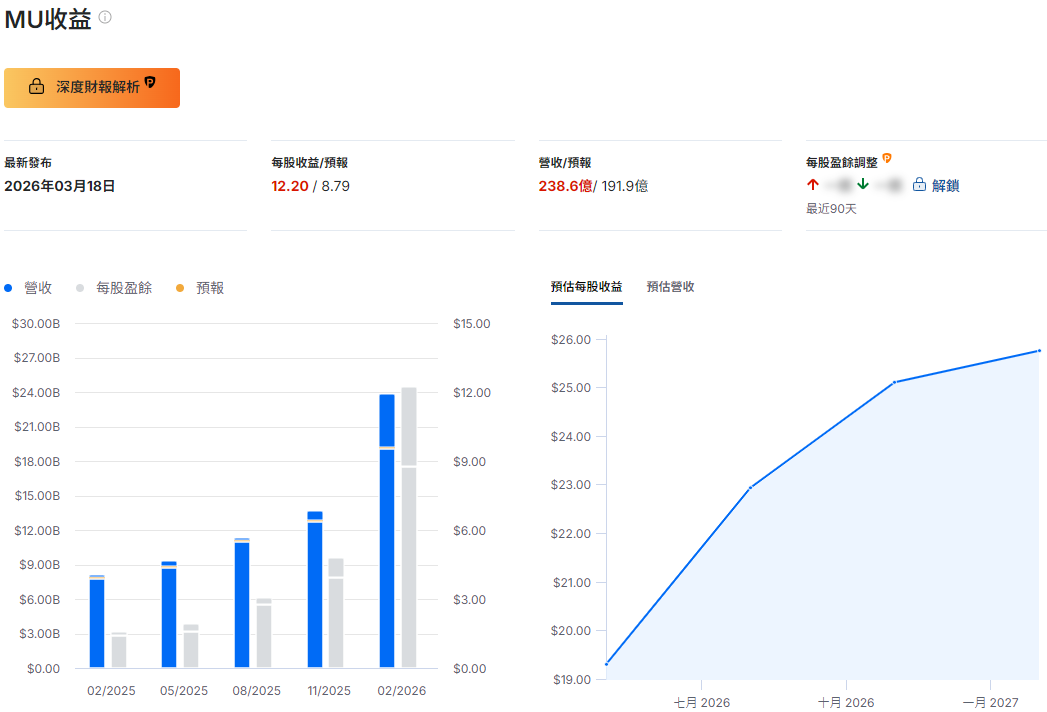
Task: Click the 解鎖 unlock link
Action: point(946,186)
